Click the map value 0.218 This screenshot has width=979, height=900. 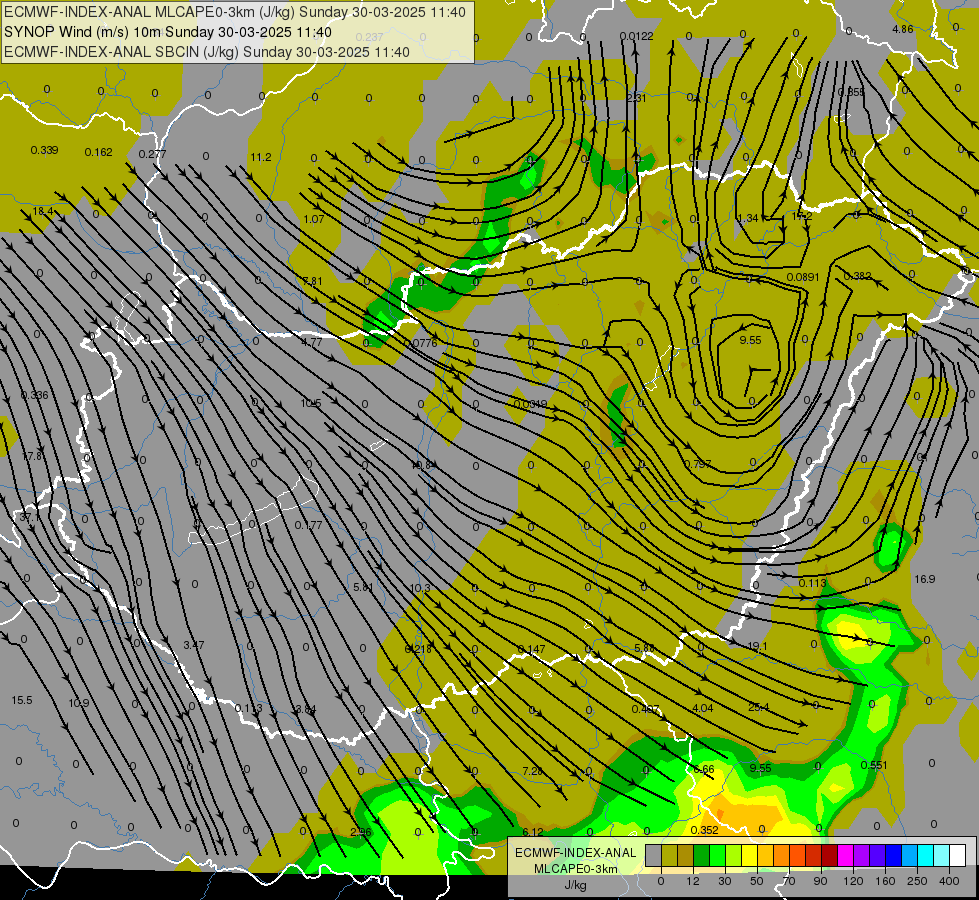click(x=418, y=649)
